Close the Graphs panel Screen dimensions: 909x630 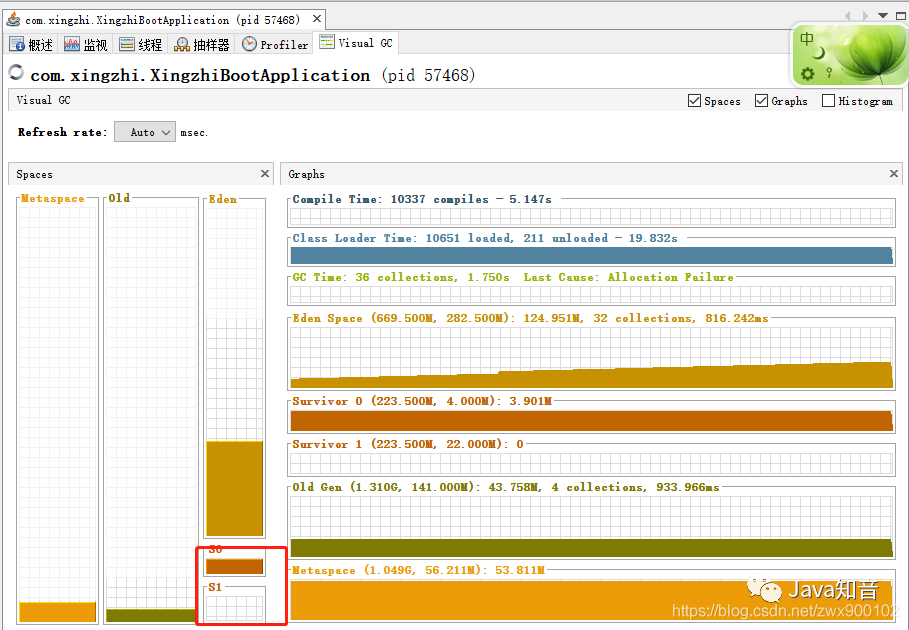point(894,173)
